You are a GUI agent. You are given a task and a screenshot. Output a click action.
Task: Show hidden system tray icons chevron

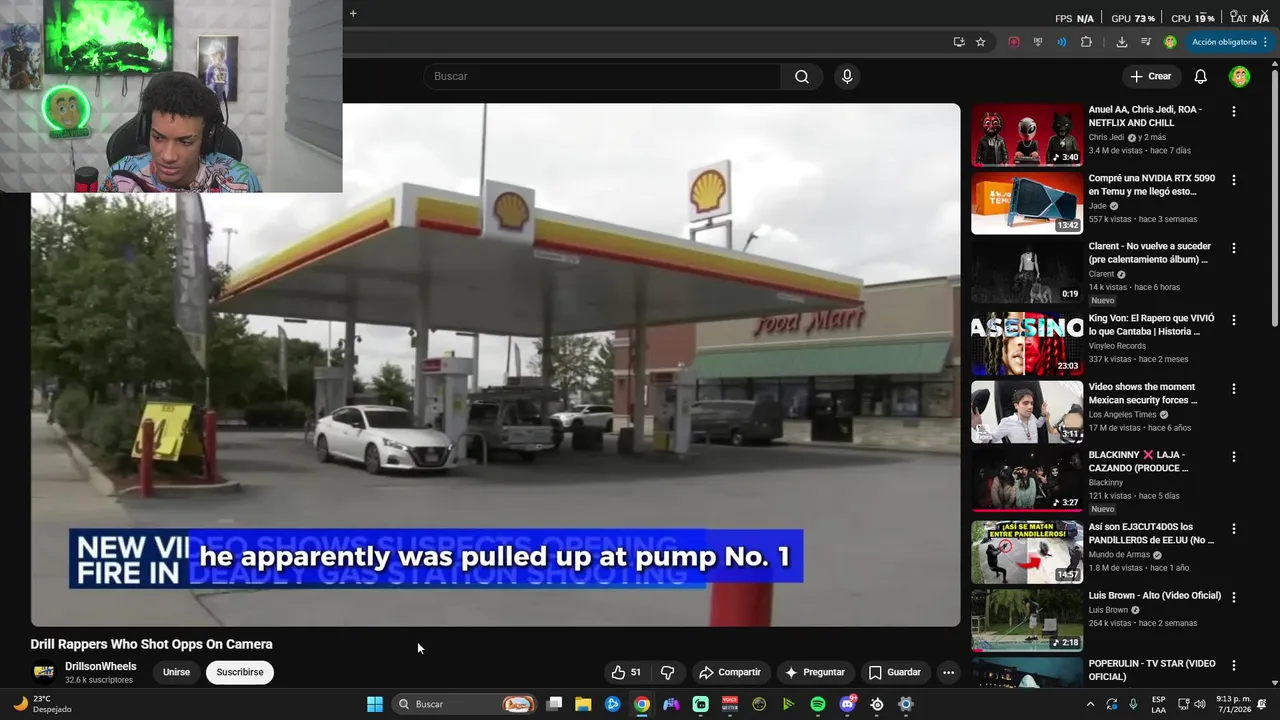[x=1090, y=704]
